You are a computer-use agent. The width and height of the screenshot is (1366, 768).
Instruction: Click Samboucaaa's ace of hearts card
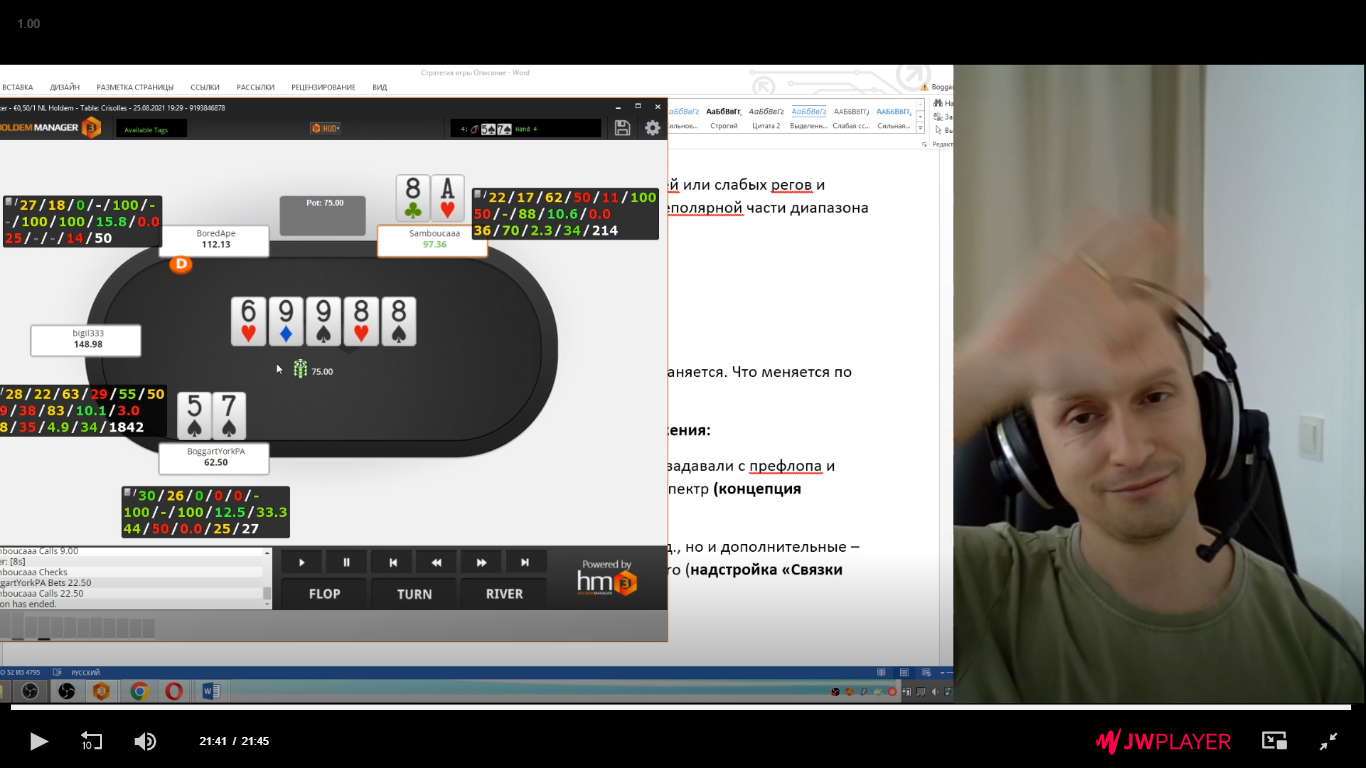click(x=449, y=198)
